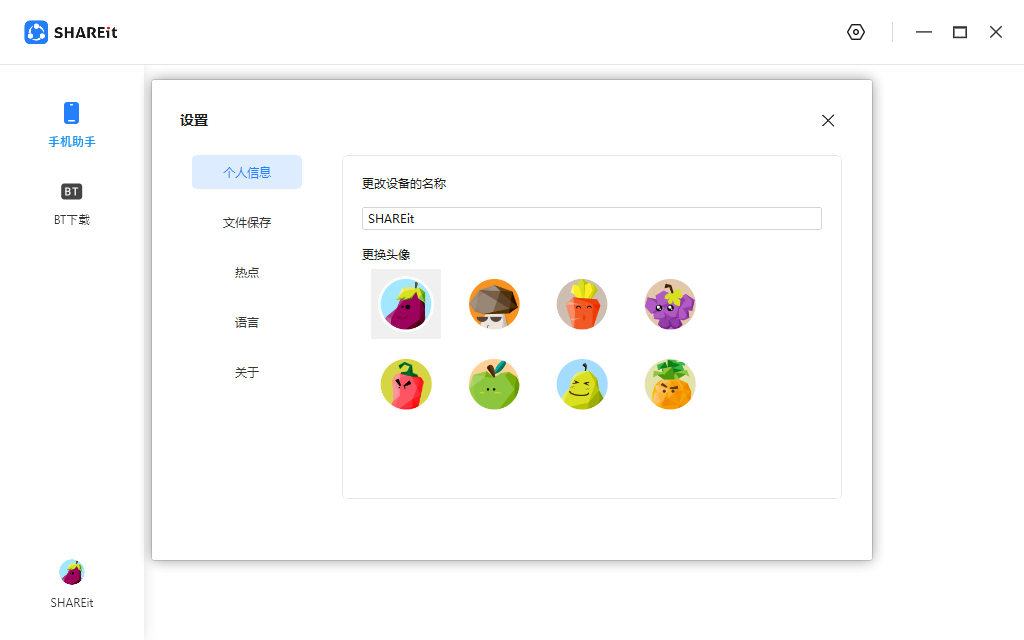The width and height of the screenshot is (1024, 640).
Task: Click the device name input field
Action: coord(592,219)
